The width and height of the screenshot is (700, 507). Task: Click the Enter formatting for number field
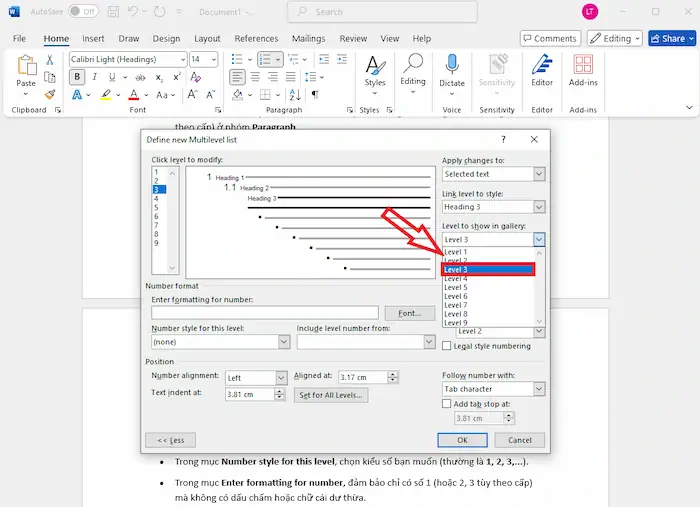265,313
